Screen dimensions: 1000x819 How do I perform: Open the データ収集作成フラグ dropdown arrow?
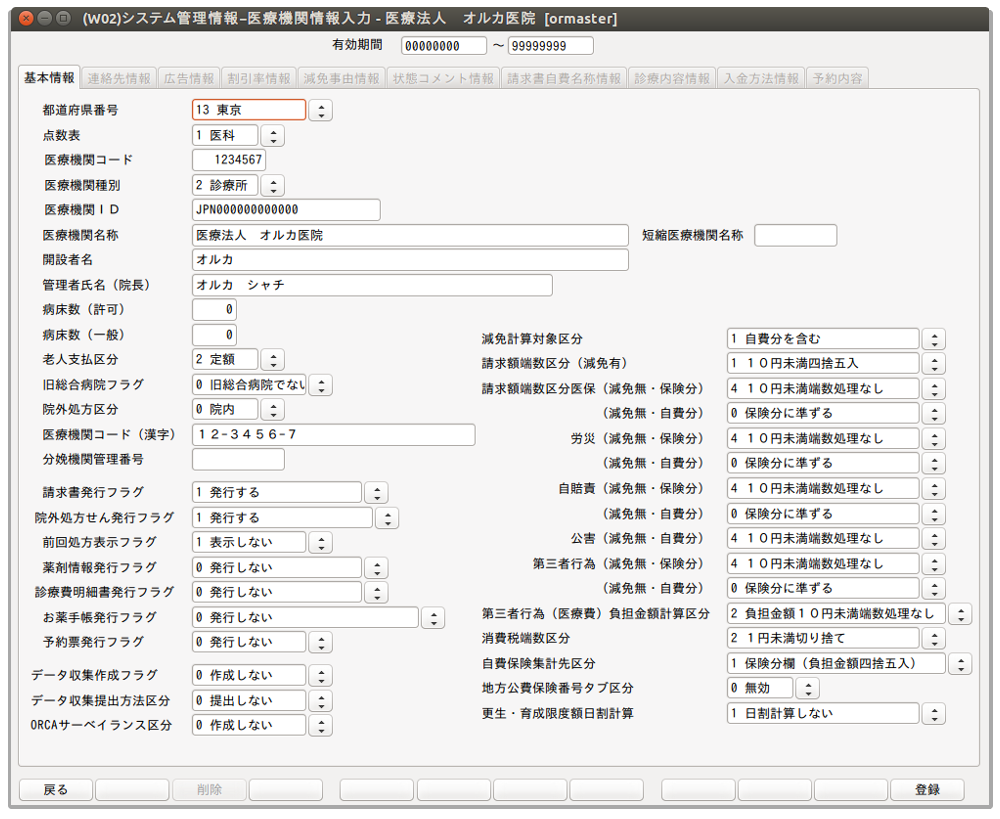[321, 675]
